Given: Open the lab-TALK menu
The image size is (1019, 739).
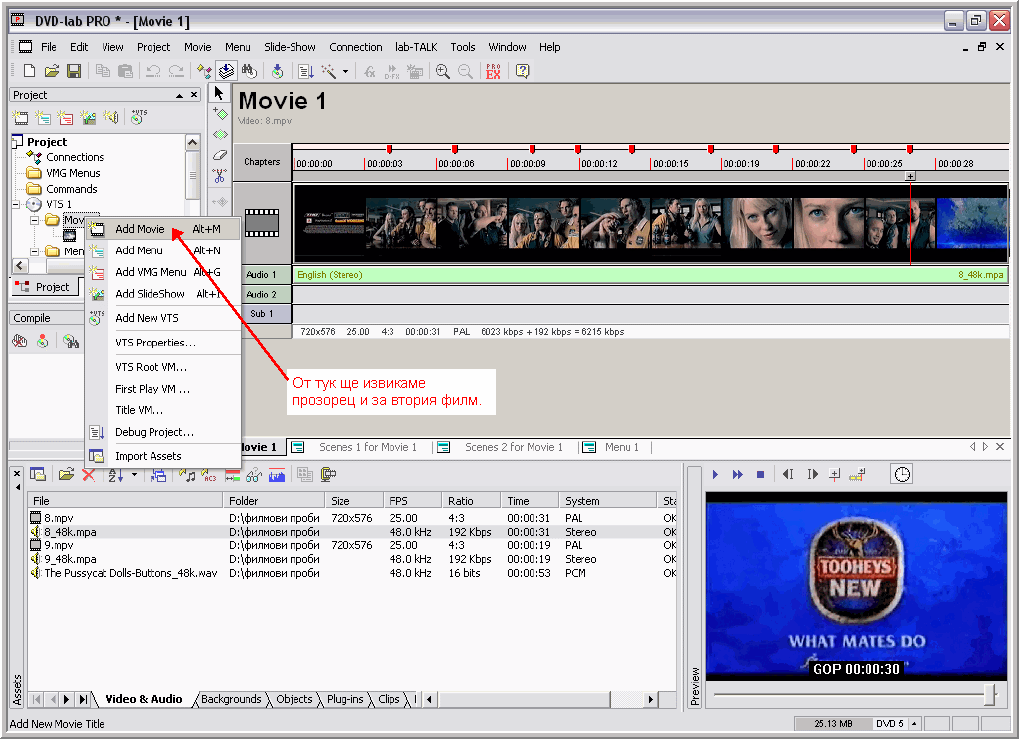Looking at the screenshot, I should pyautogui.click(x=416, y=47).
